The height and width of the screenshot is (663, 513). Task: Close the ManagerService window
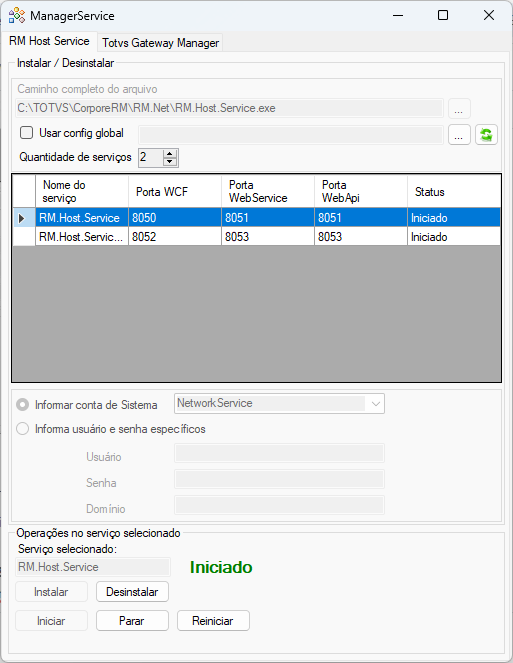[x=488, y=16]
